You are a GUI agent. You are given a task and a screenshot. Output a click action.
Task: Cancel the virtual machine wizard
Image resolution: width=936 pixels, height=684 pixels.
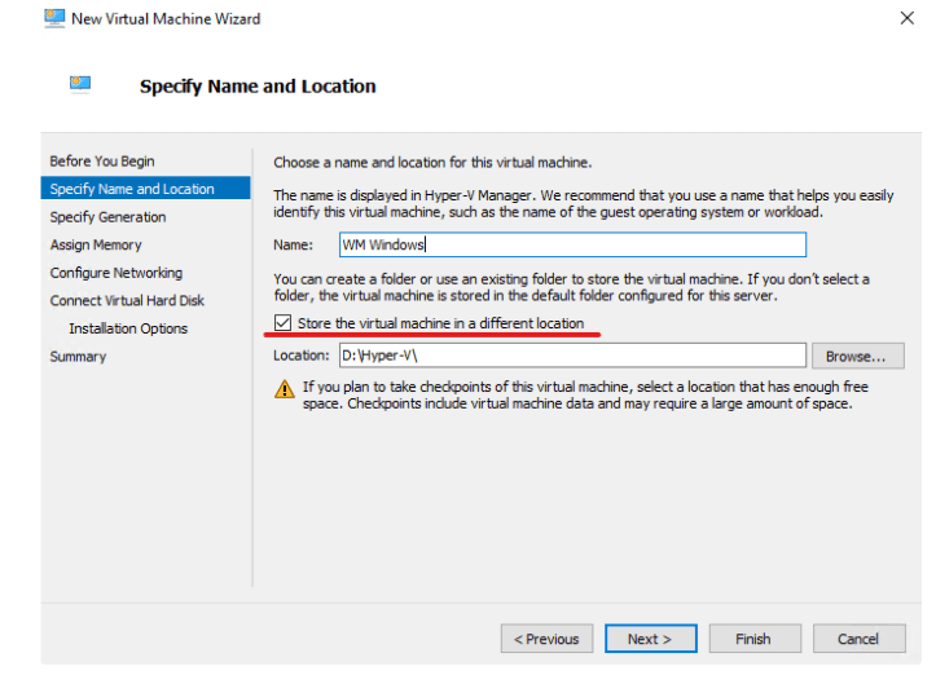pos(858,639)
